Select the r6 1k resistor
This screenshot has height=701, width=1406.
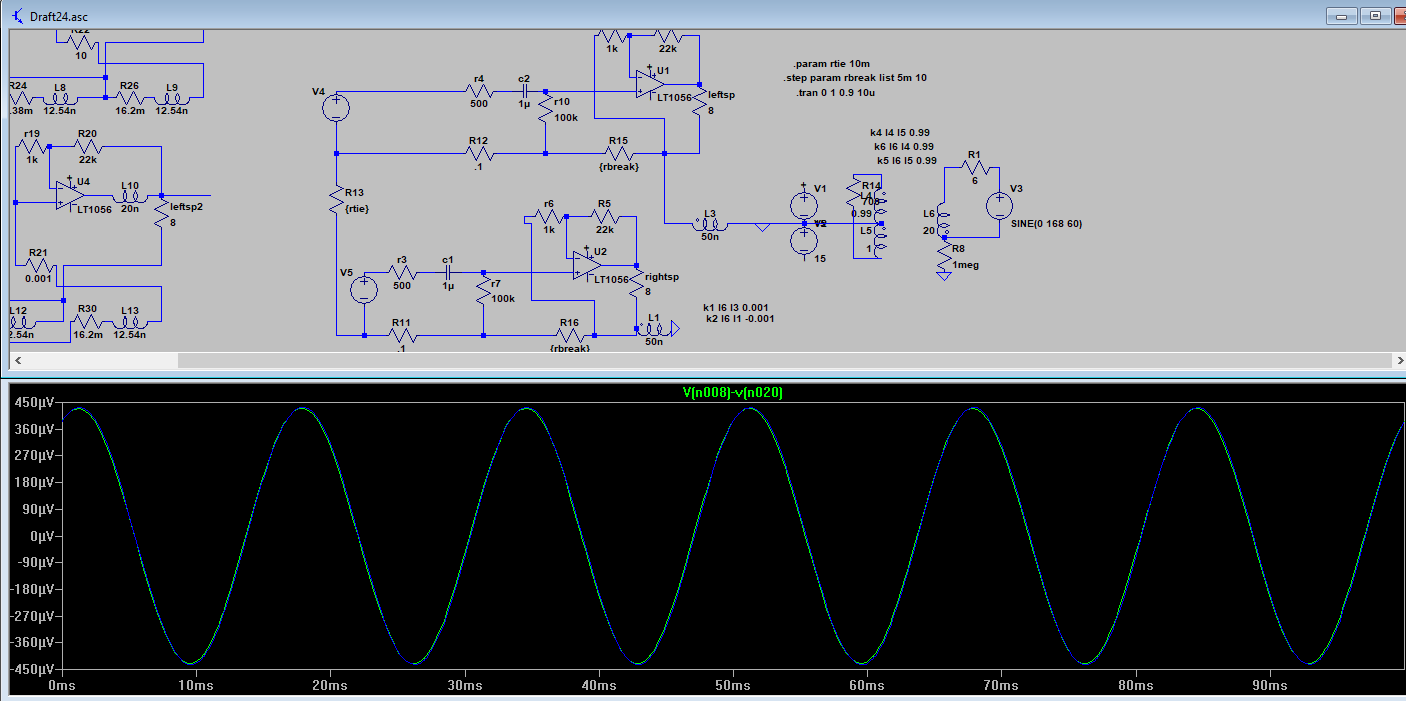click(x=548, y=218)
